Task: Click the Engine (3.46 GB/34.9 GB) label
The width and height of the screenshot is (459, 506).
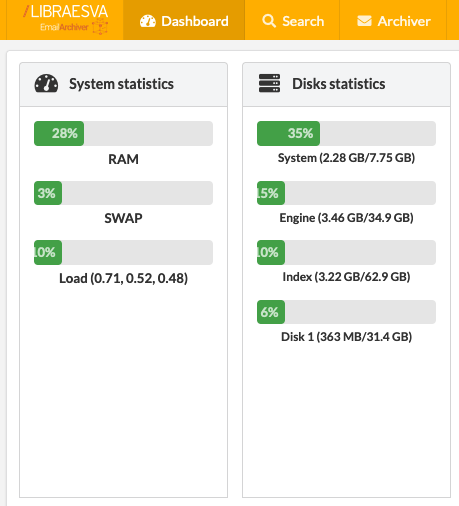Action: click(346, 218)
